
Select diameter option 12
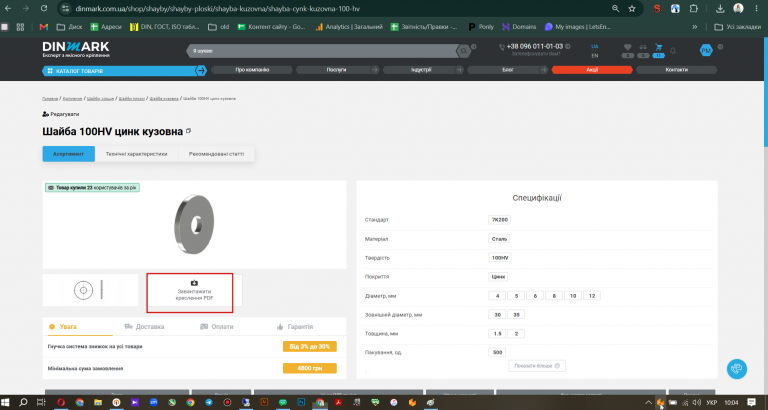click(592, 296)
